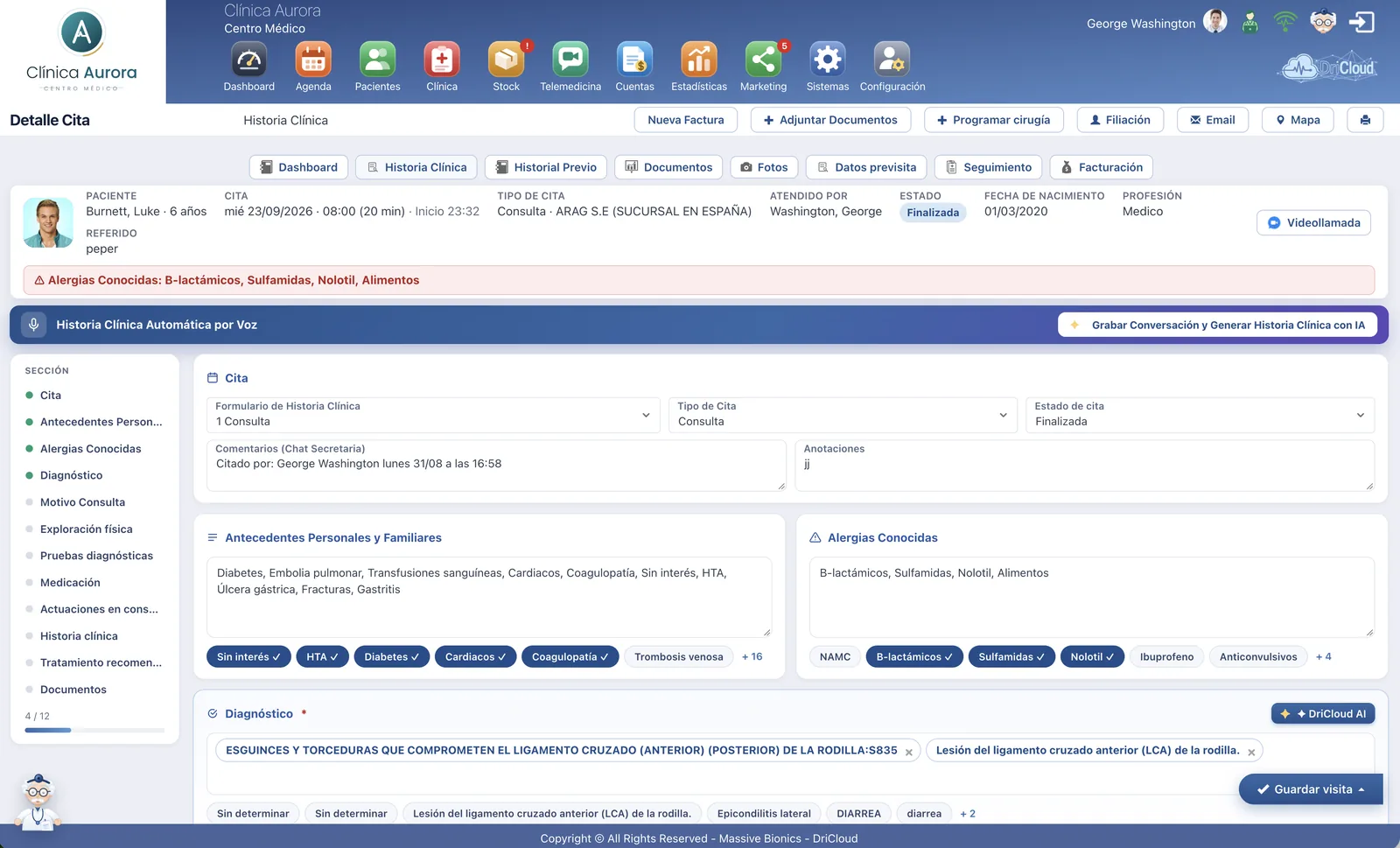Switch to the Historial Previo tab
Screen dimensions: 1400x848
(x=546, y=167)
